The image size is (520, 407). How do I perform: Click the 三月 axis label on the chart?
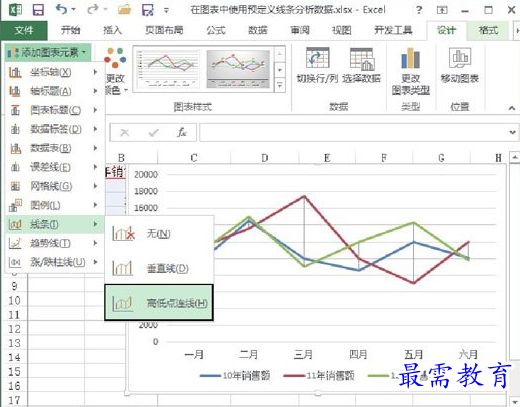tap(303, 355)
